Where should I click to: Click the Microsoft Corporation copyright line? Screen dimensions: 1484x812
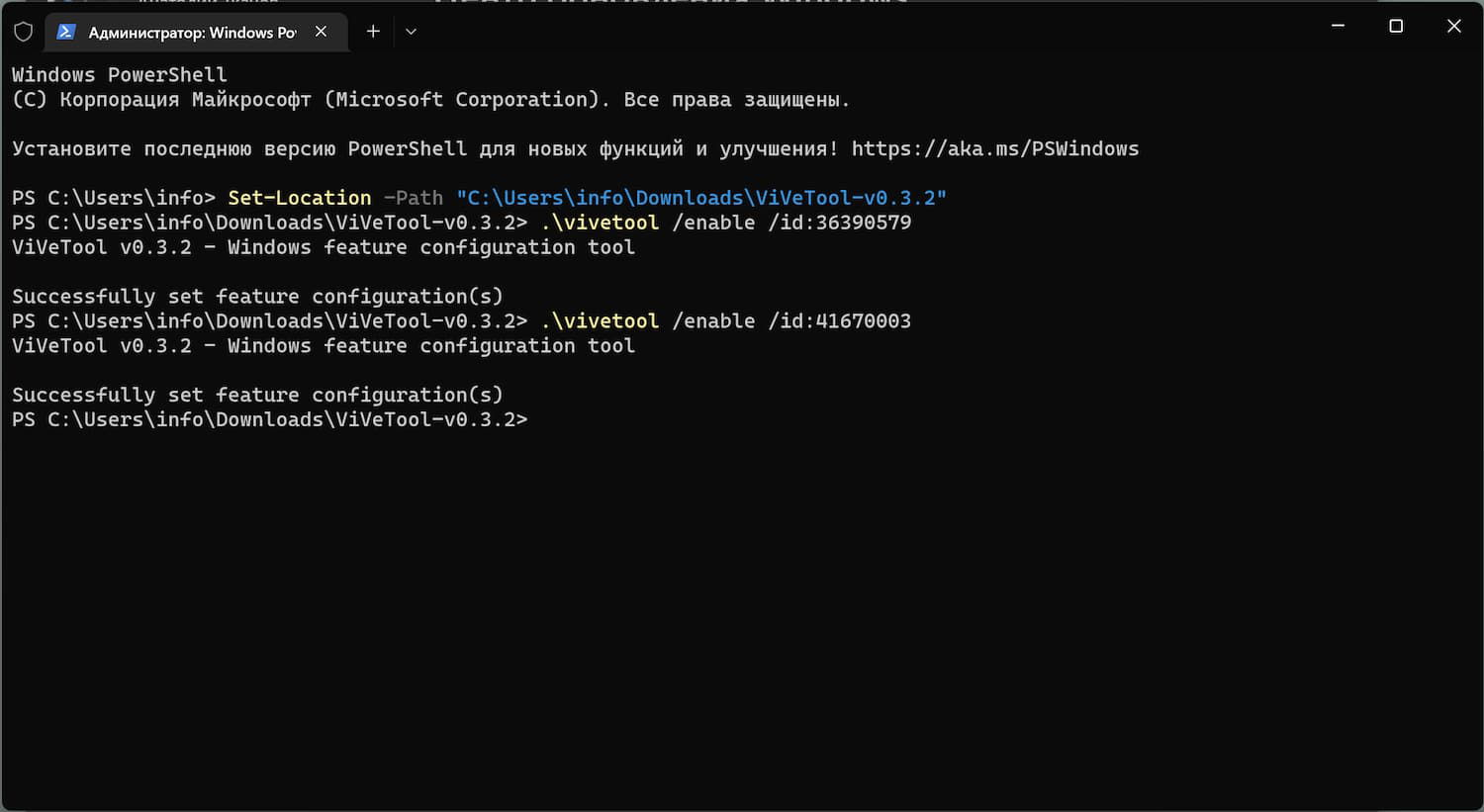pos(430,100)
